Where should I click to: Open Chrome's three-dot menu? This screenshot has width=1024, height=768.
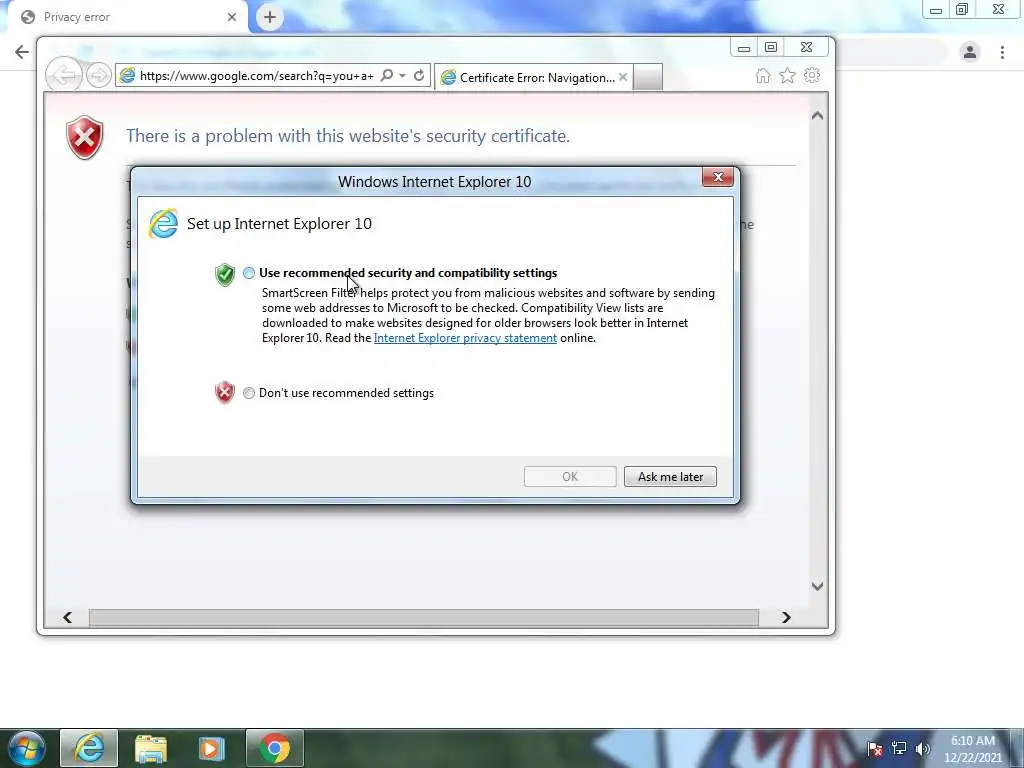(x=1002, y=52)
